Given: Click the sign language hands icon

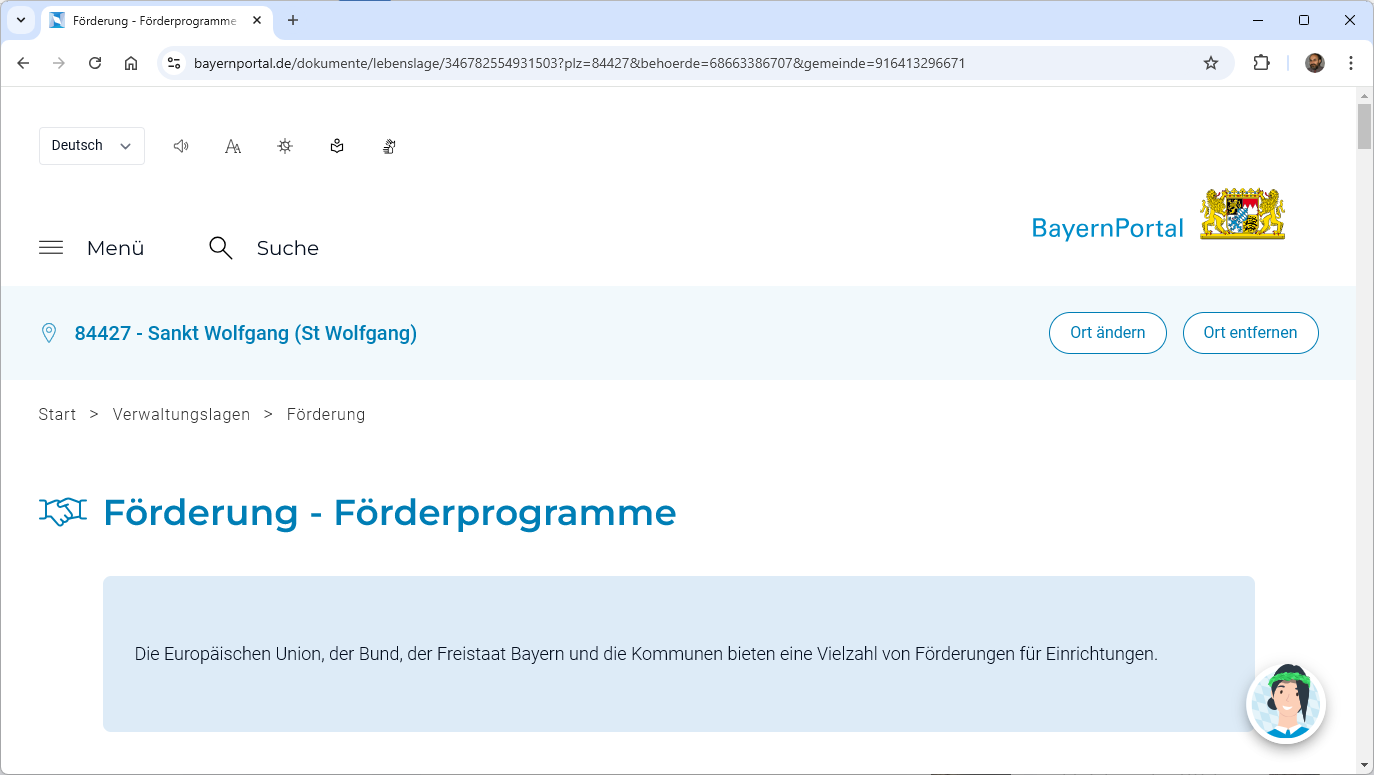Looking at the screenshot, I should 389,146.
